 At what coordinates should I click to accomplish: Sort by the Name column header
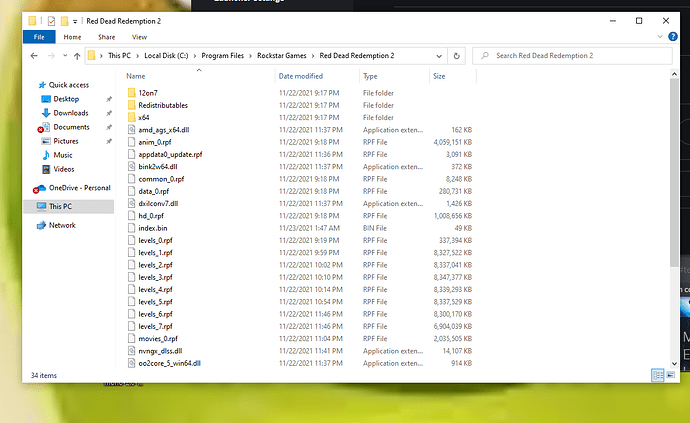point(136,76)
